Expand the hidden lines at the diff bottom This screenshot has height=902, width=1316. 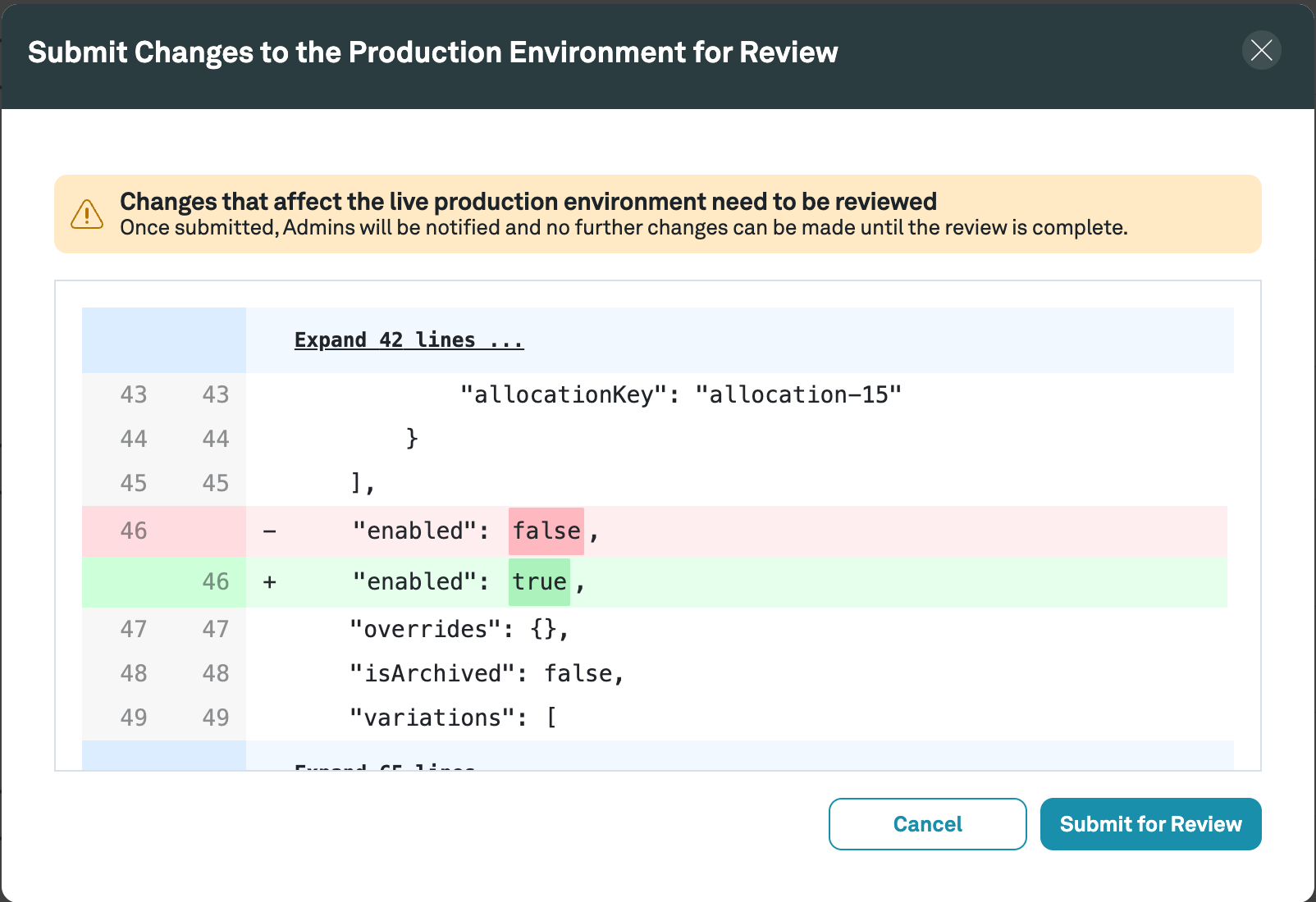point(386,766)
